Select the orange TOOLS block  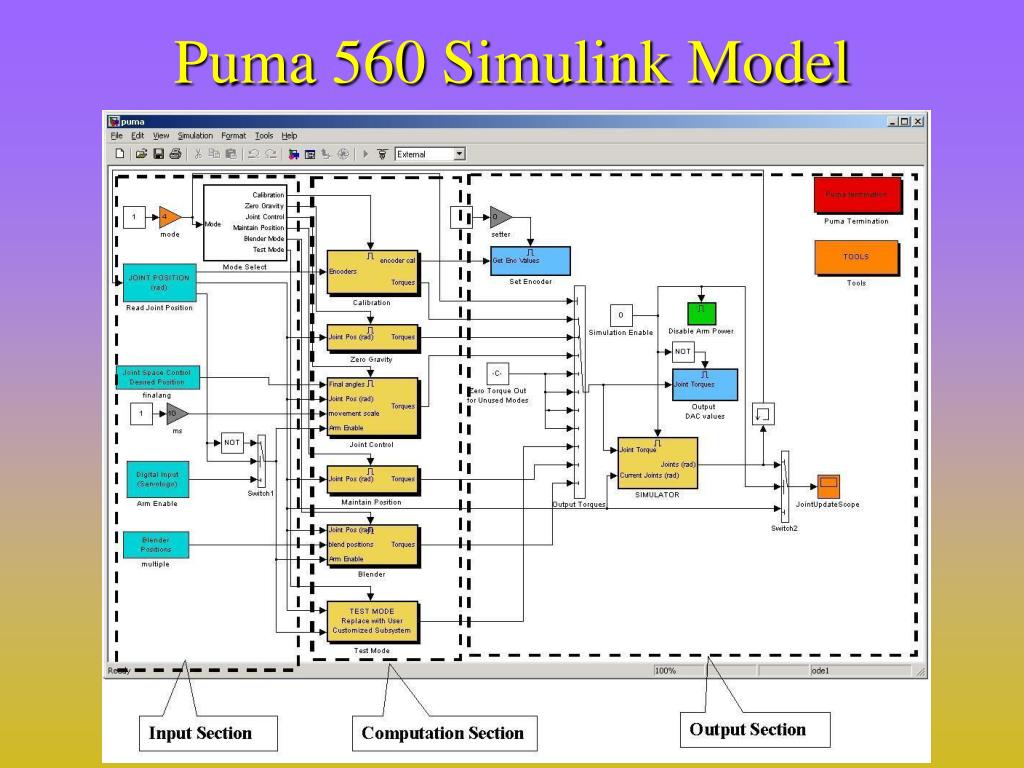pos(856,257)
